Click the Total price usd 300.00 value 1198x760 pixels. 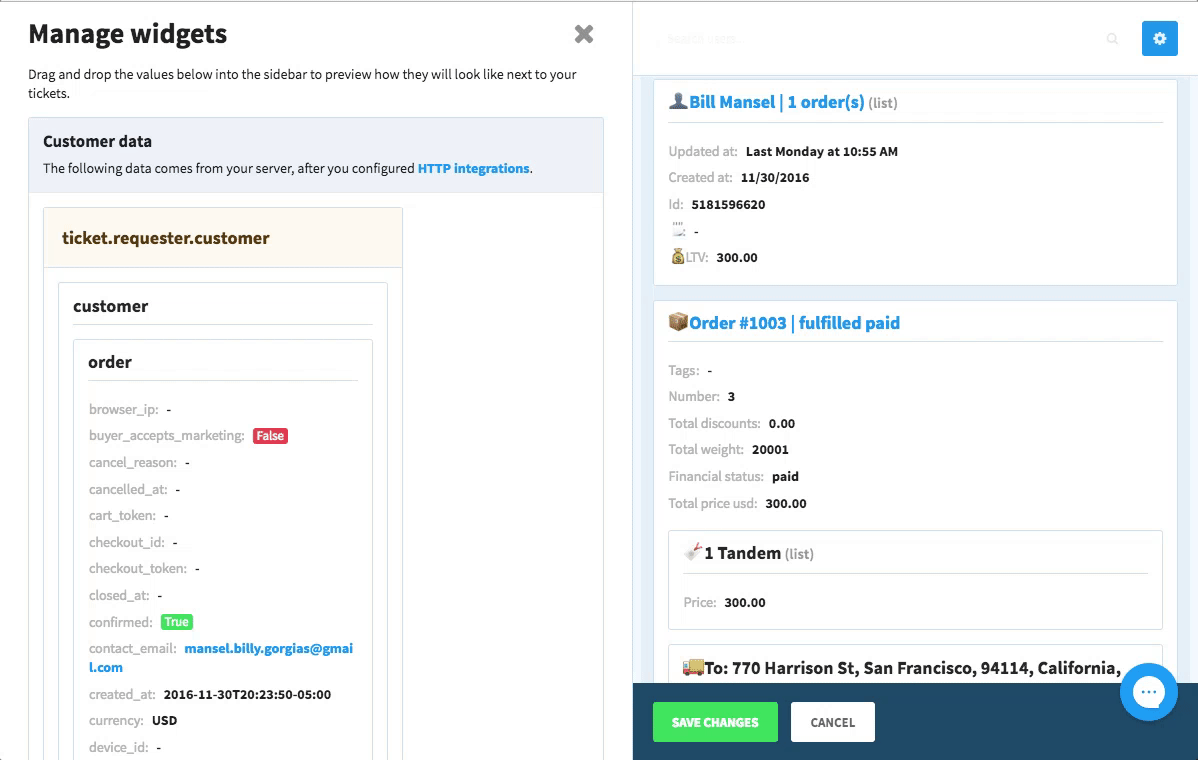[785, 503]
